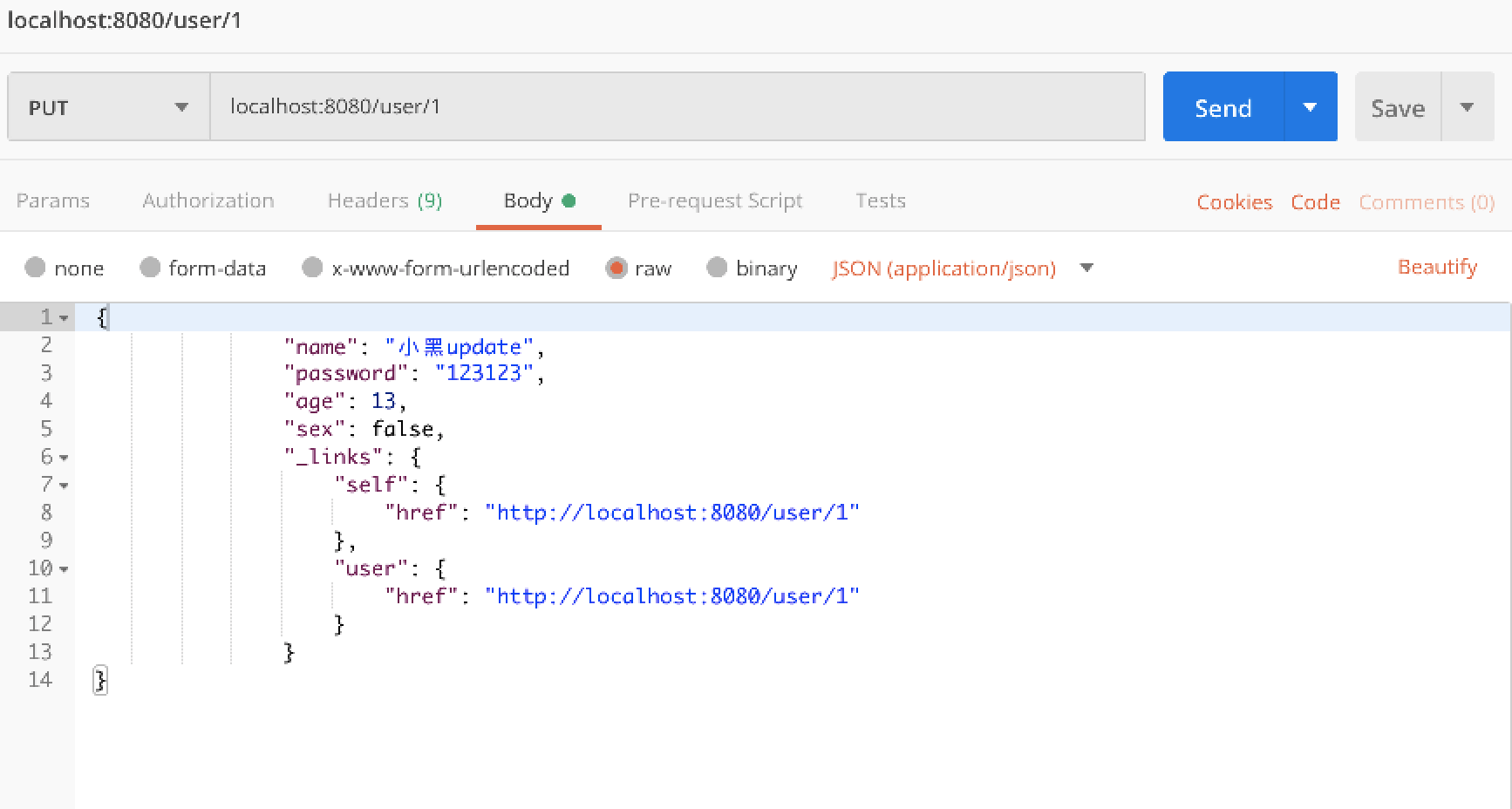The image size is (1512, 809).
Task: Click the request URL input field
Action: point(678,106)
